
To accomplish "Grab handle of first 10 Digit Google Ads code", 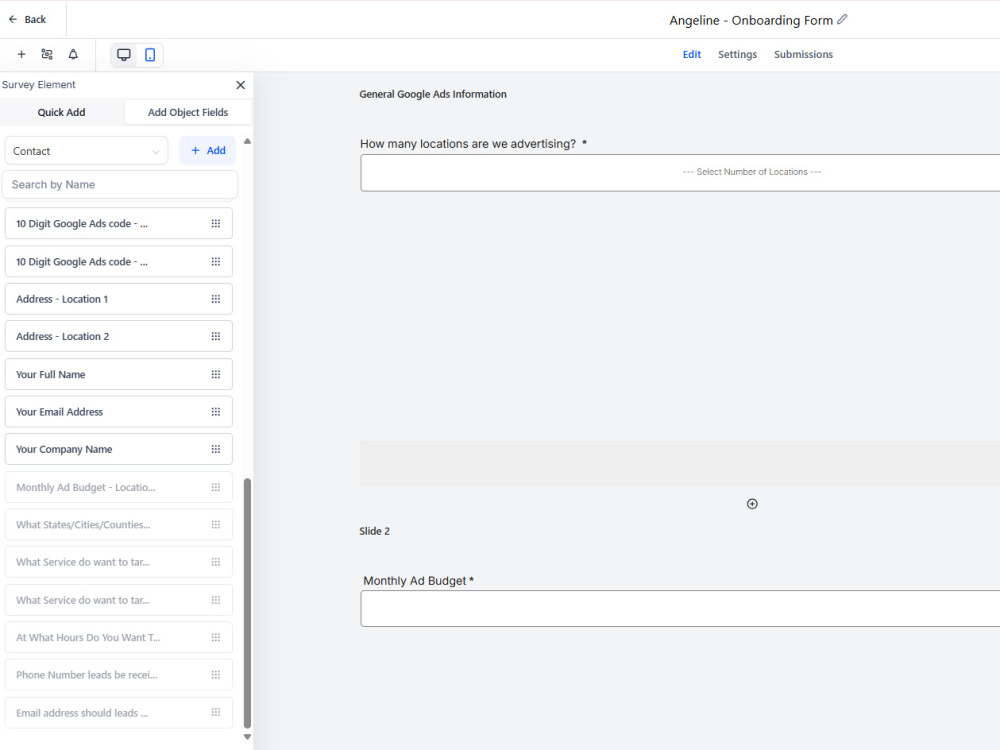I will [216, 224].
